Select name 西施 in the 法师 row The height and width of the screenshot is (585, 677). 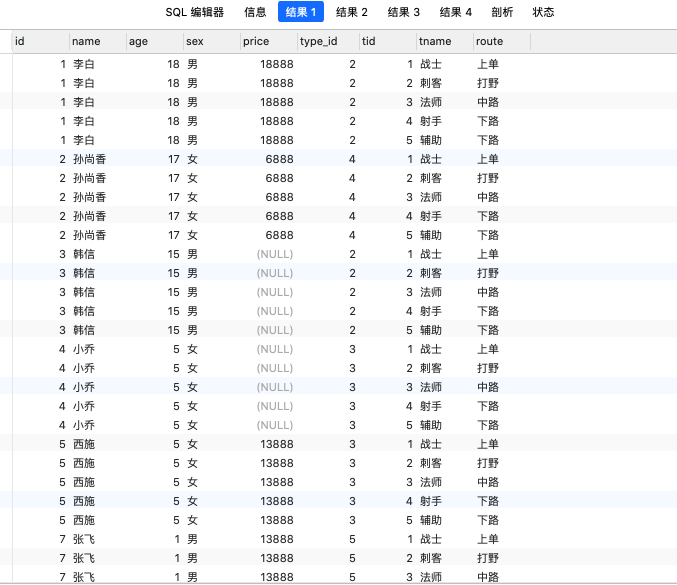pyautogui.click(x=84, y=482)
